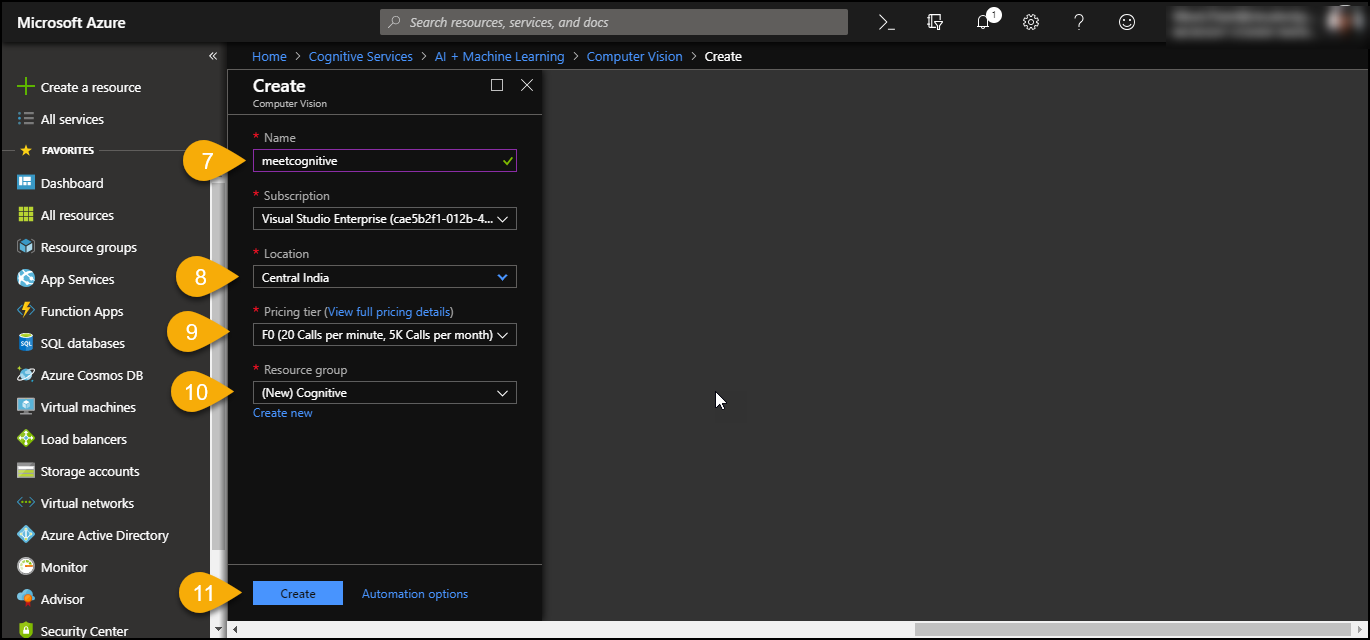Close the Create Computer Vision blade
The image size is (1370, 640).
pos(527,85)
